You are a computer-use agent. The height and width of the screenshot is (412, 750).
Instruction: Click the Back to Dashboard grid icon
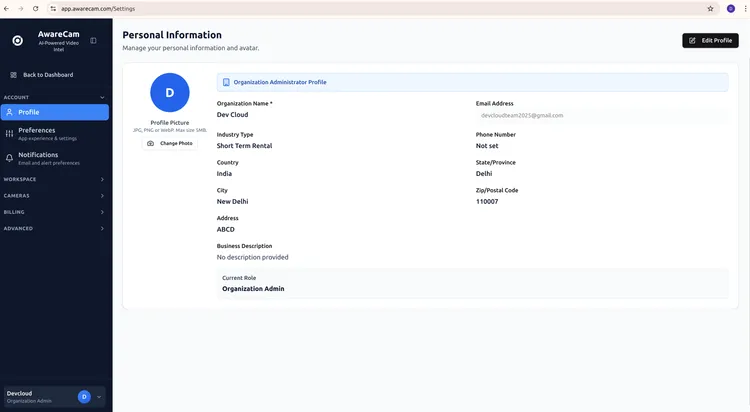13,75
